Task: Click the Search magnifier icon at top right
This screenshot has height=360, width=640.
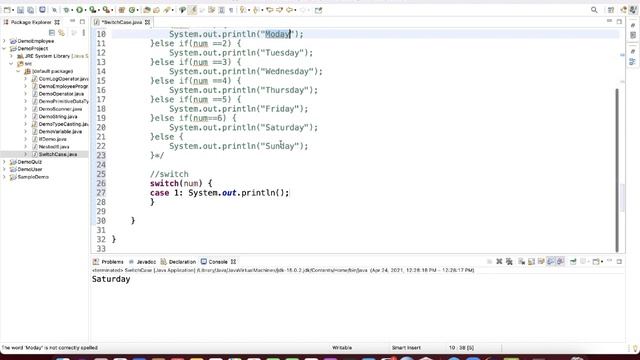Action: coord(594,10)
